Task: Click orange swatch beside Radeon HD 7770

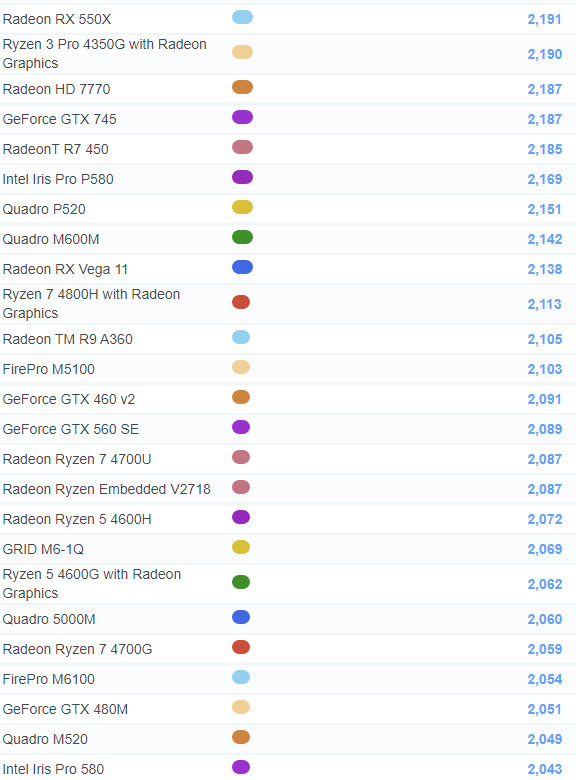Action: coord(242,87)
